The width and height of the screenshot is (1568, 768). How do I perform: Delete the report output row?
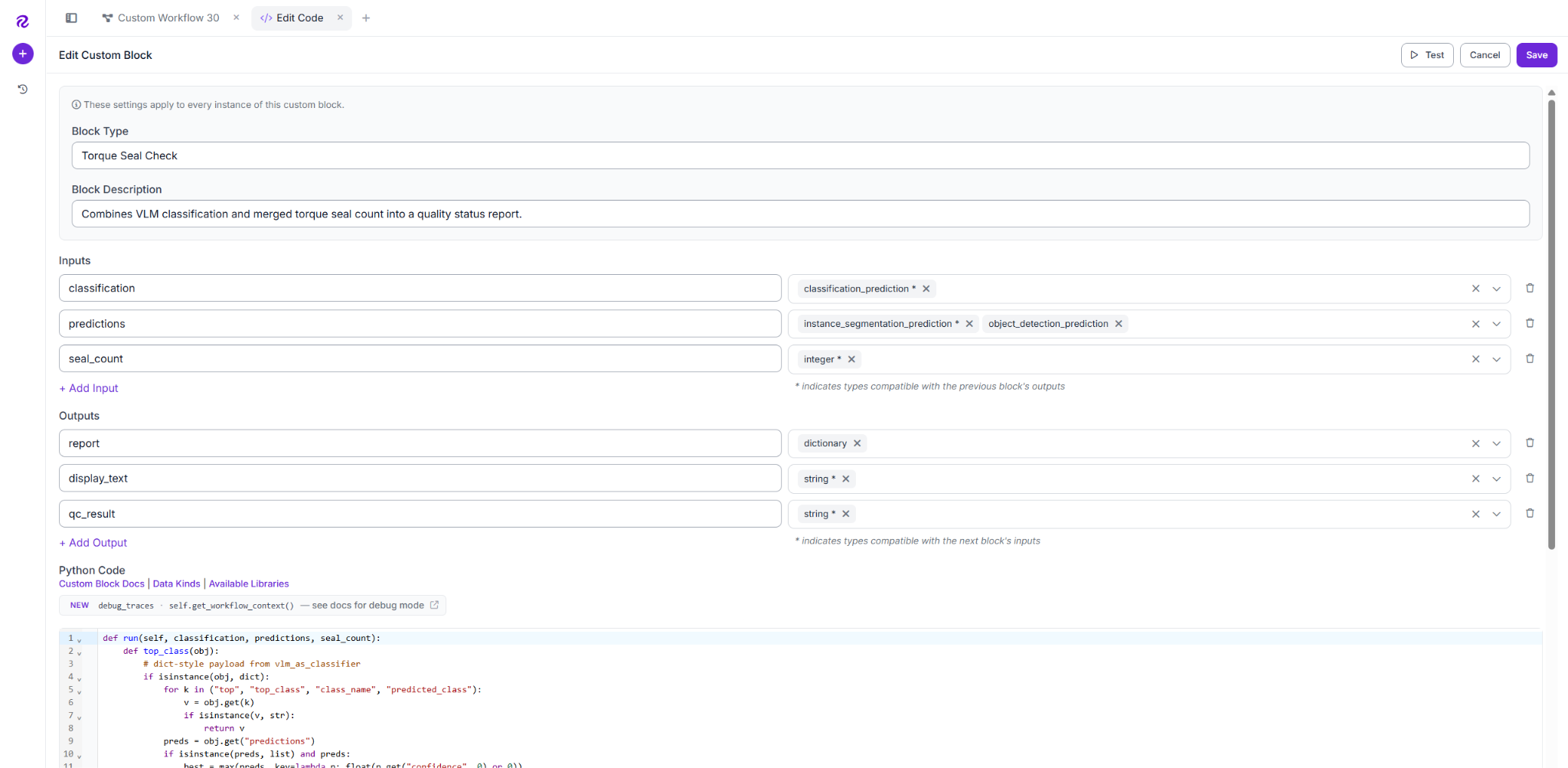[x=1530, y=443]
